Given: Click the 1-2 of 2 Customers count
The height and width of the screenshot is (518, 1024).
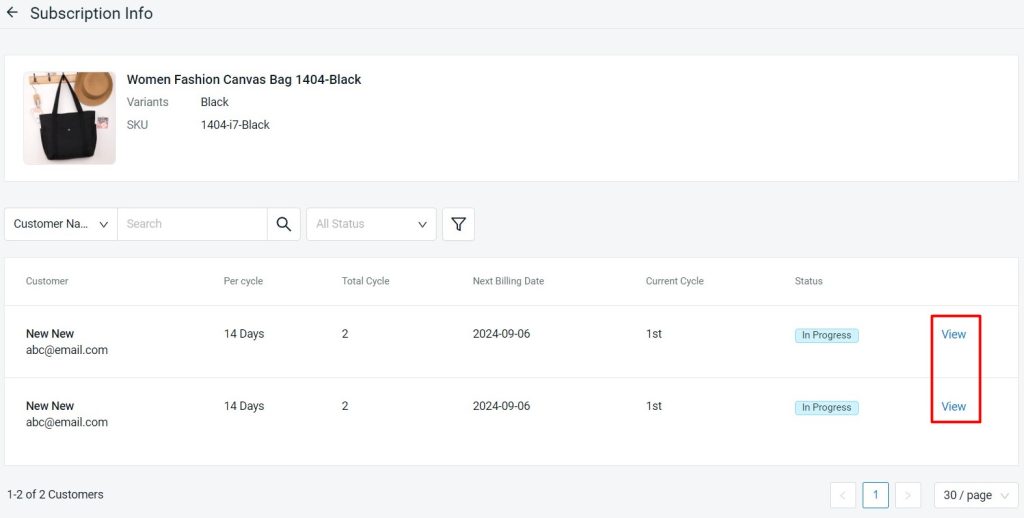Looking at the screenshot, I should tap(55, 494).
